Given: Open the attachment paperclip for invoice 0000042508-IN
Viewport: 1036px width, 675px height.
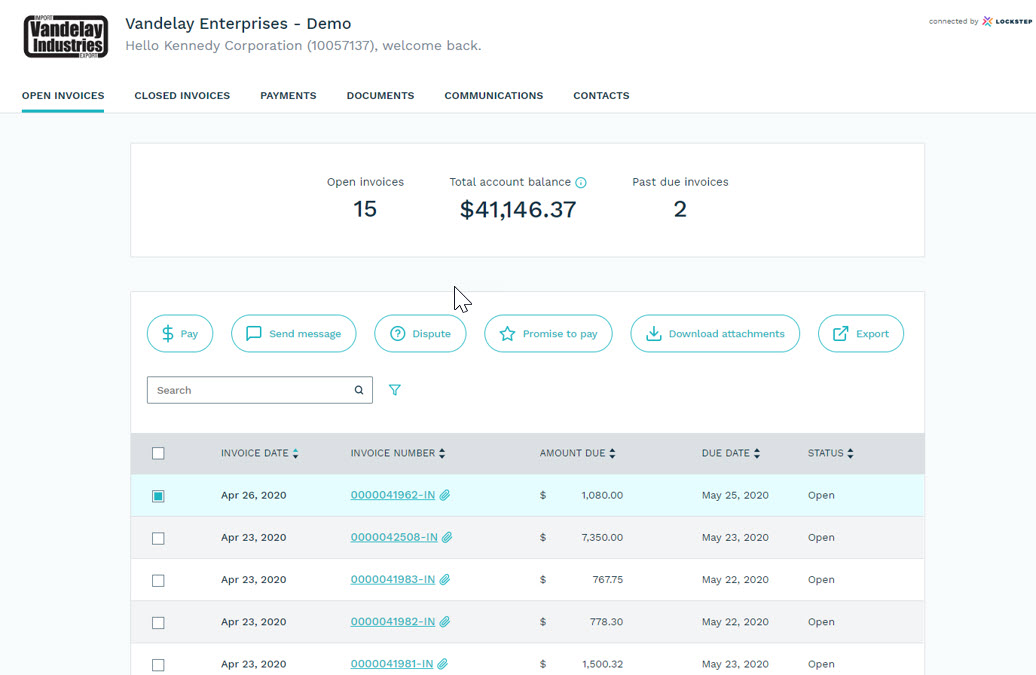Looking at the screenshot, I should [x=447, y=538].
